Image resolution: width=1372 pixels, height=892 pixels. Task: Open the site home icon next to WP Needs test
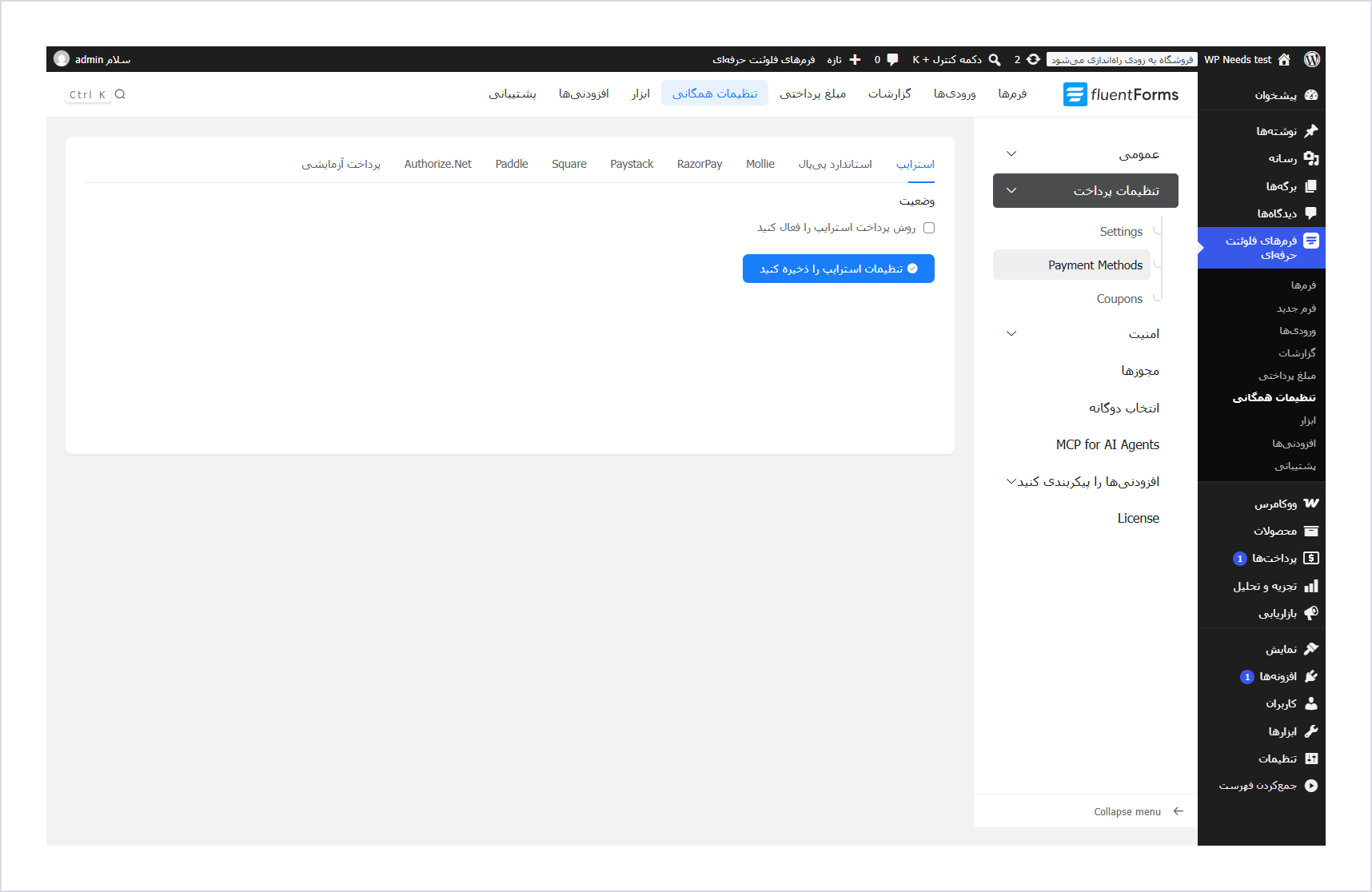(x=1284, y=59)
